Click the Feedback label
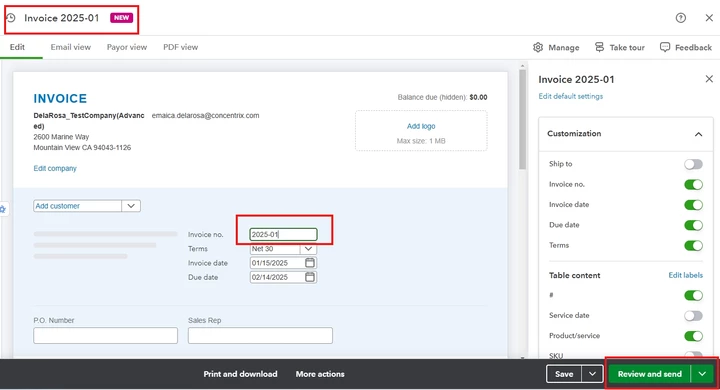Viewport: 720px width, 390px height. coord(693,47)
